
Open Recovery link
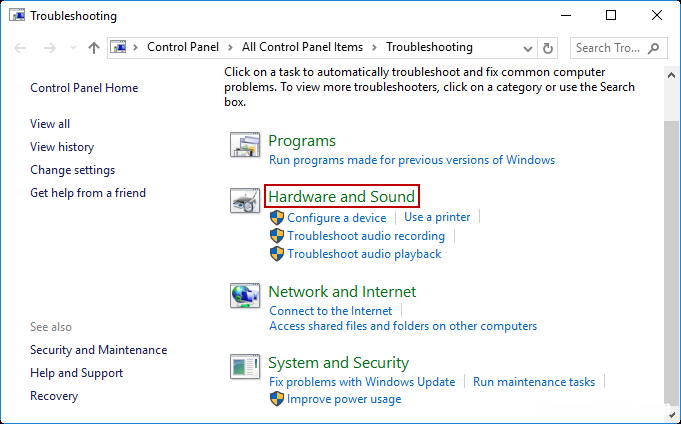tap(54, 396)
